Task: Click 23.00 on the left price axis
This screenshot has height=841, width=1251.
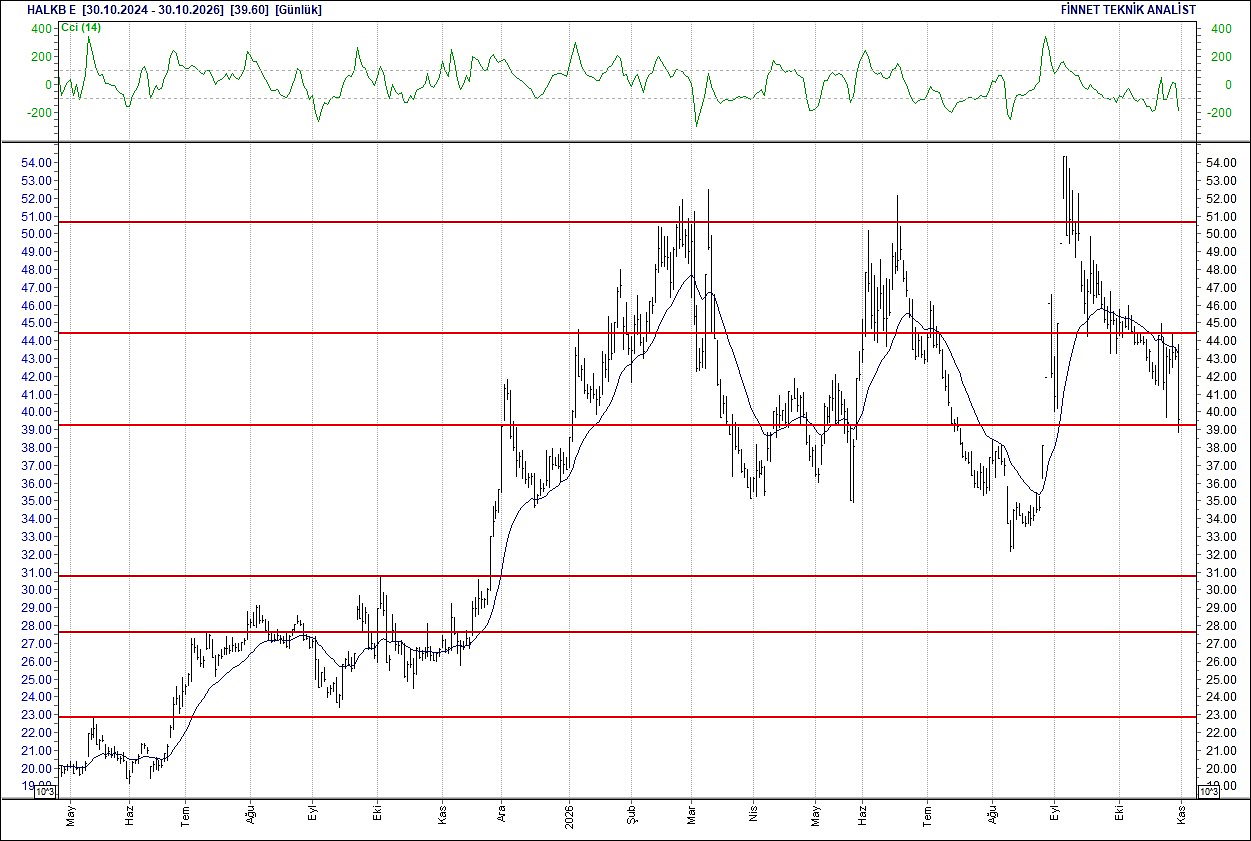Action: tap(37, 715)
